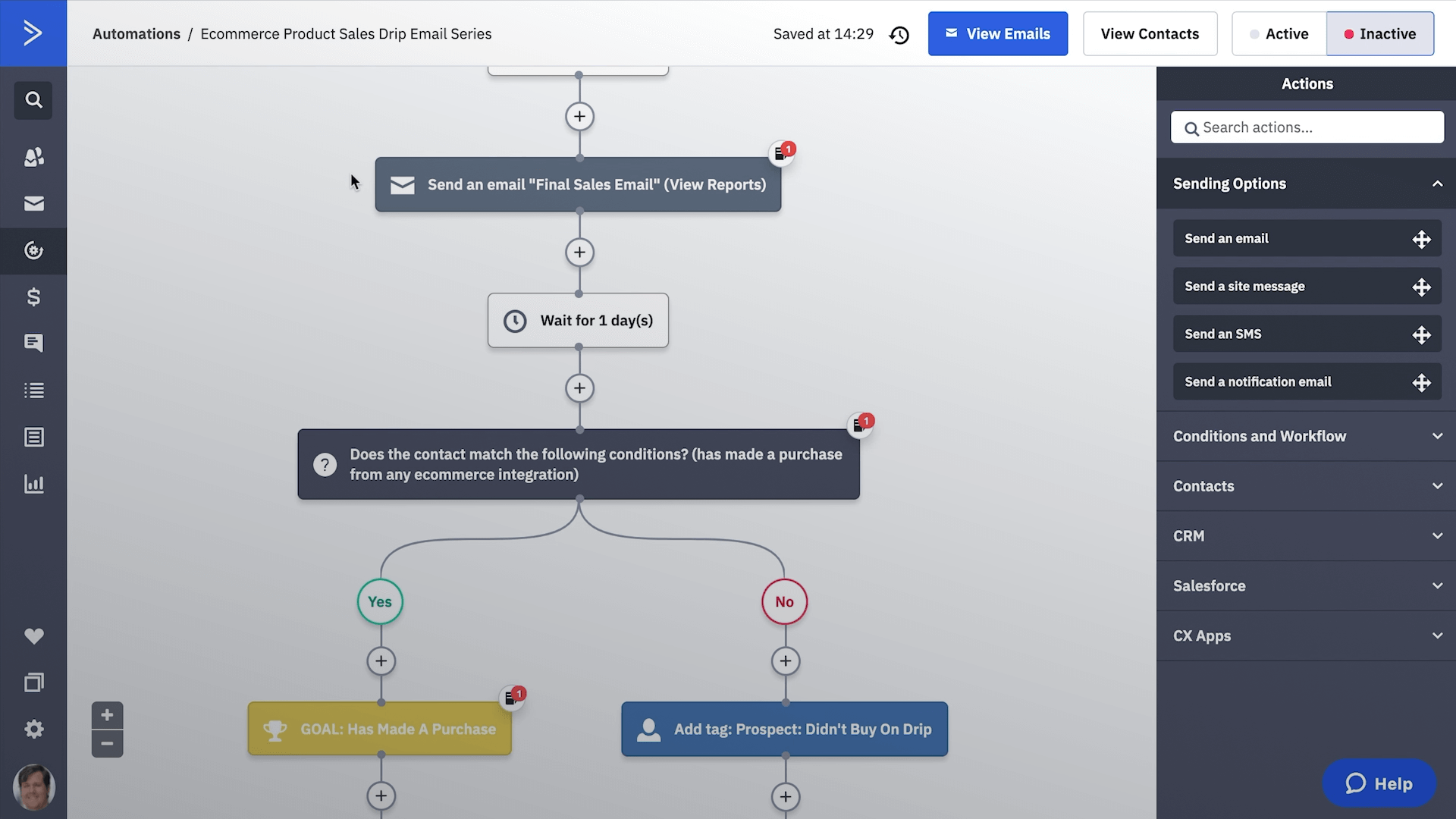Click the View Emails button

pos(997,34)
